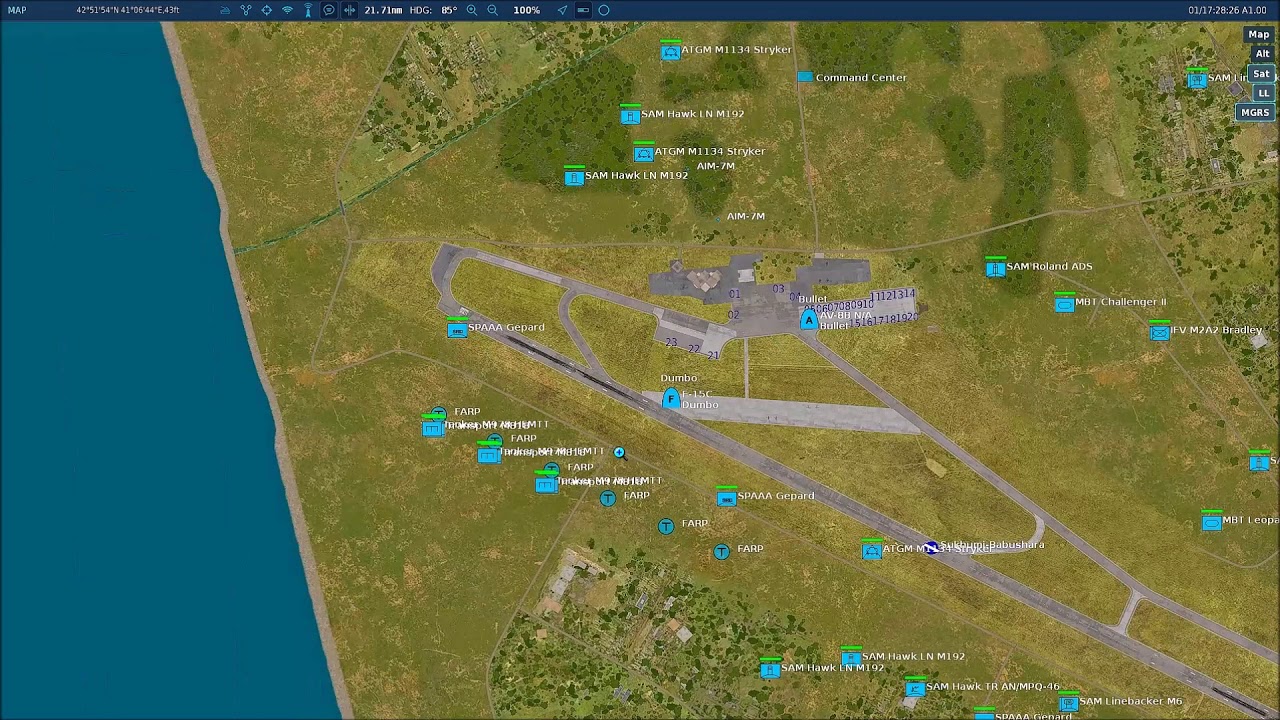Activate the ruler distance measuring tool
This screenshot has height=720, width=1280.
pyautogui.click(x=349, y=10)
